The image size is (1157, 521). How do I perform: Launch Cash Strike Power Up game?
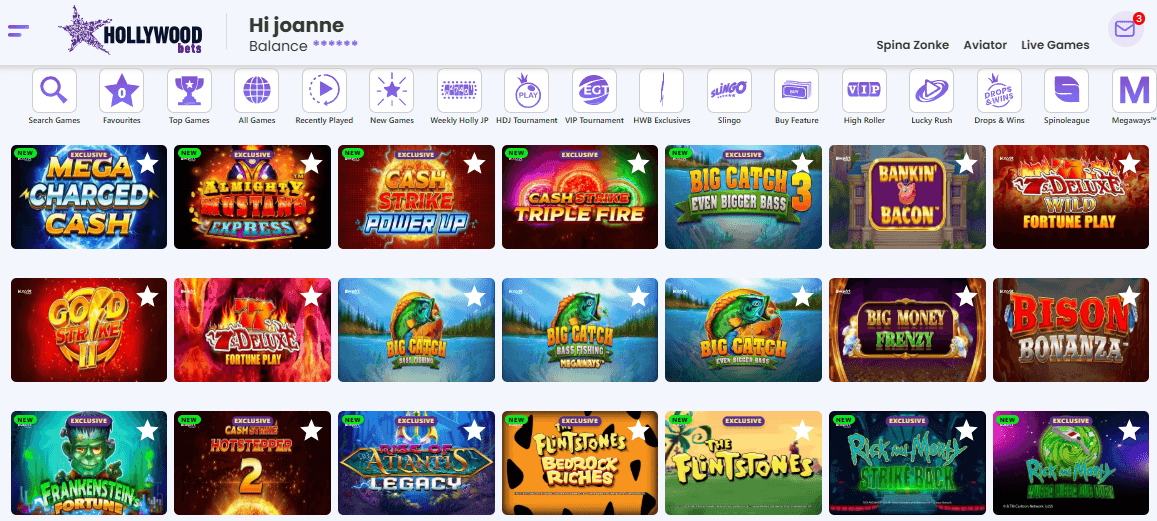click(x=416, y=197)
